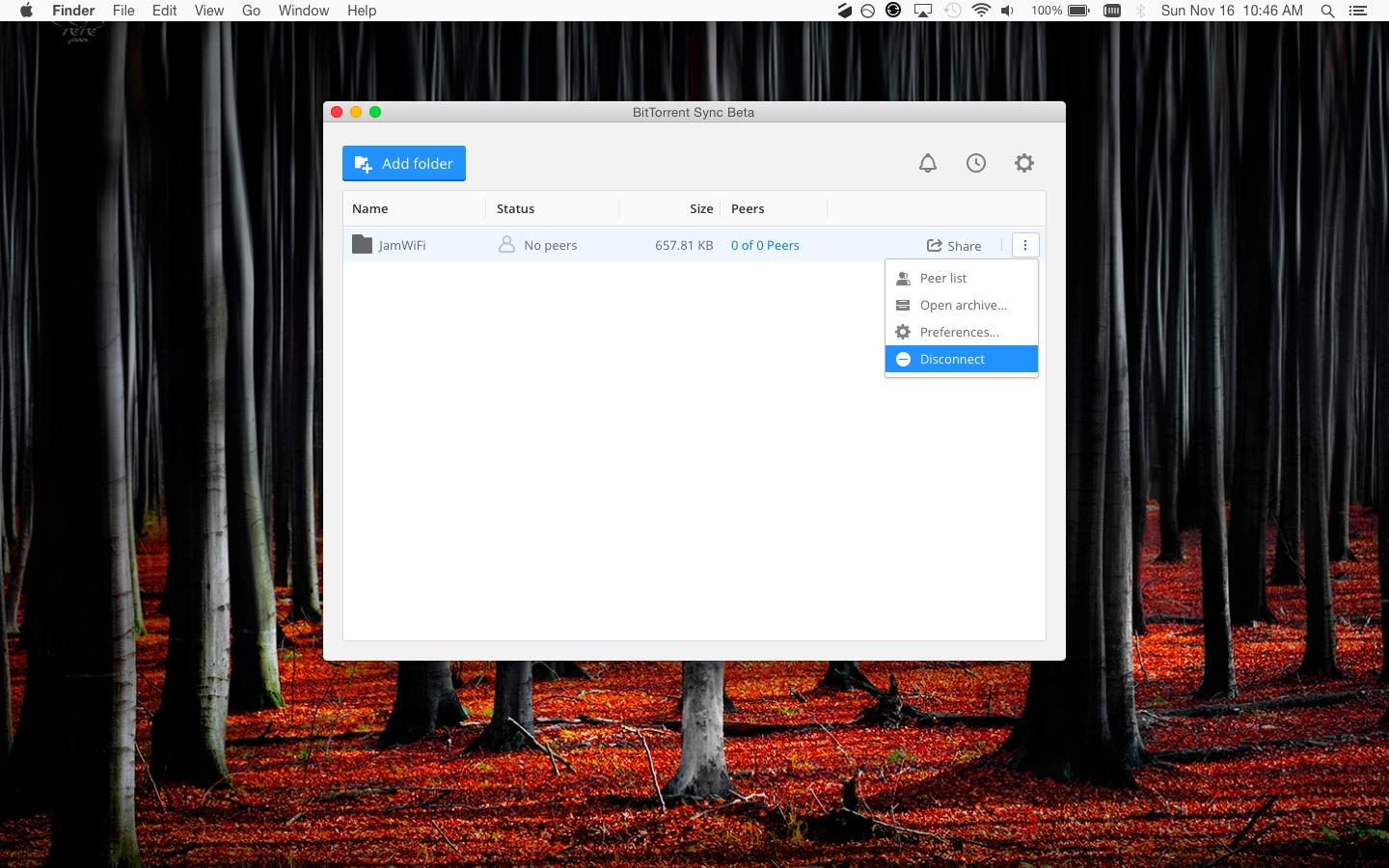The height and width of the screenshot is (868, 1389).
Task: Open the Window menu
Action: pos(304,11)
